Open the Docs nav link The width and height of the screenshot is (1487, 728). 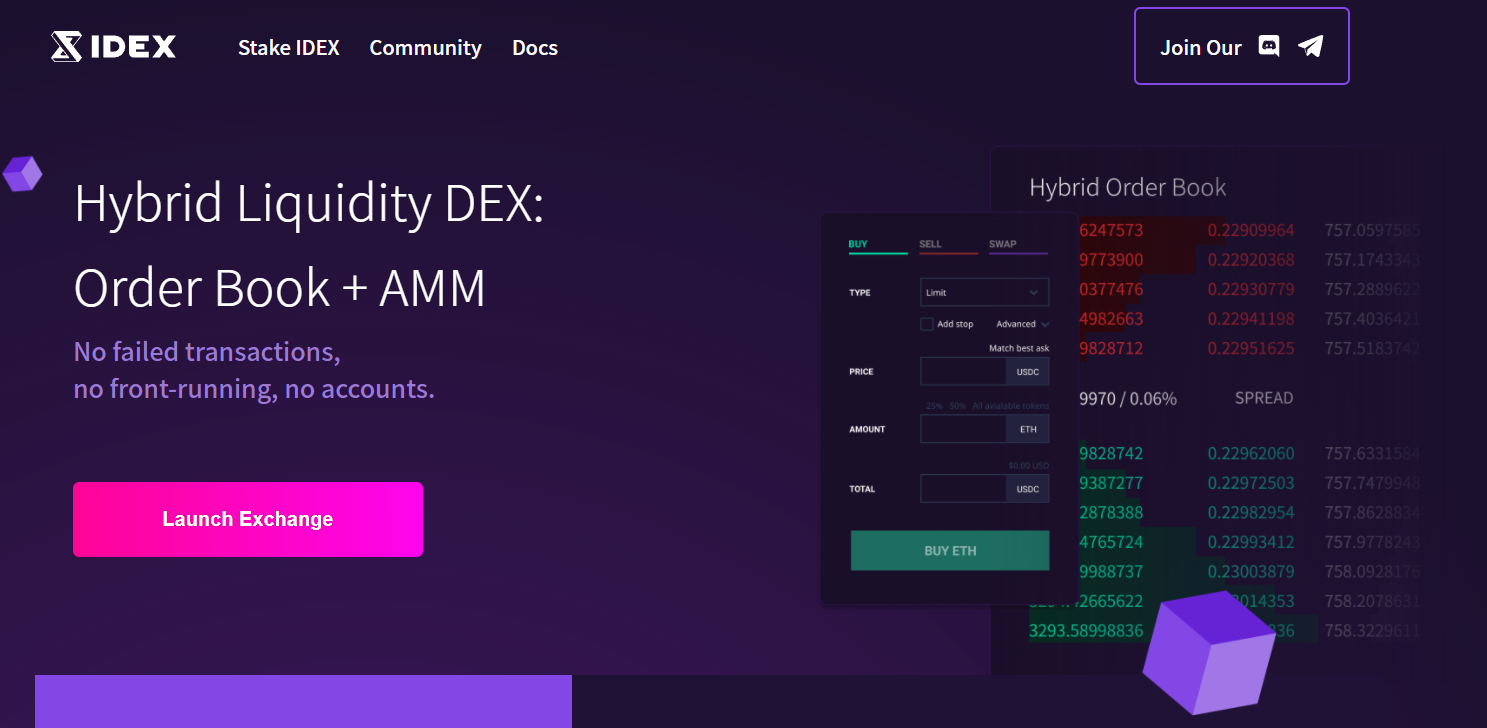coord(535,48)
